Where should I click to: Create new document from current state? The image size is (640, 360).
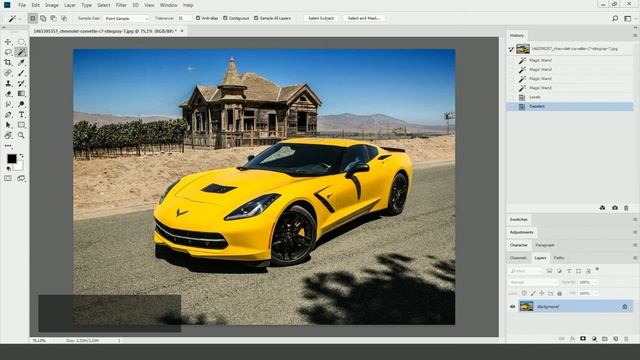coord(602,208)
